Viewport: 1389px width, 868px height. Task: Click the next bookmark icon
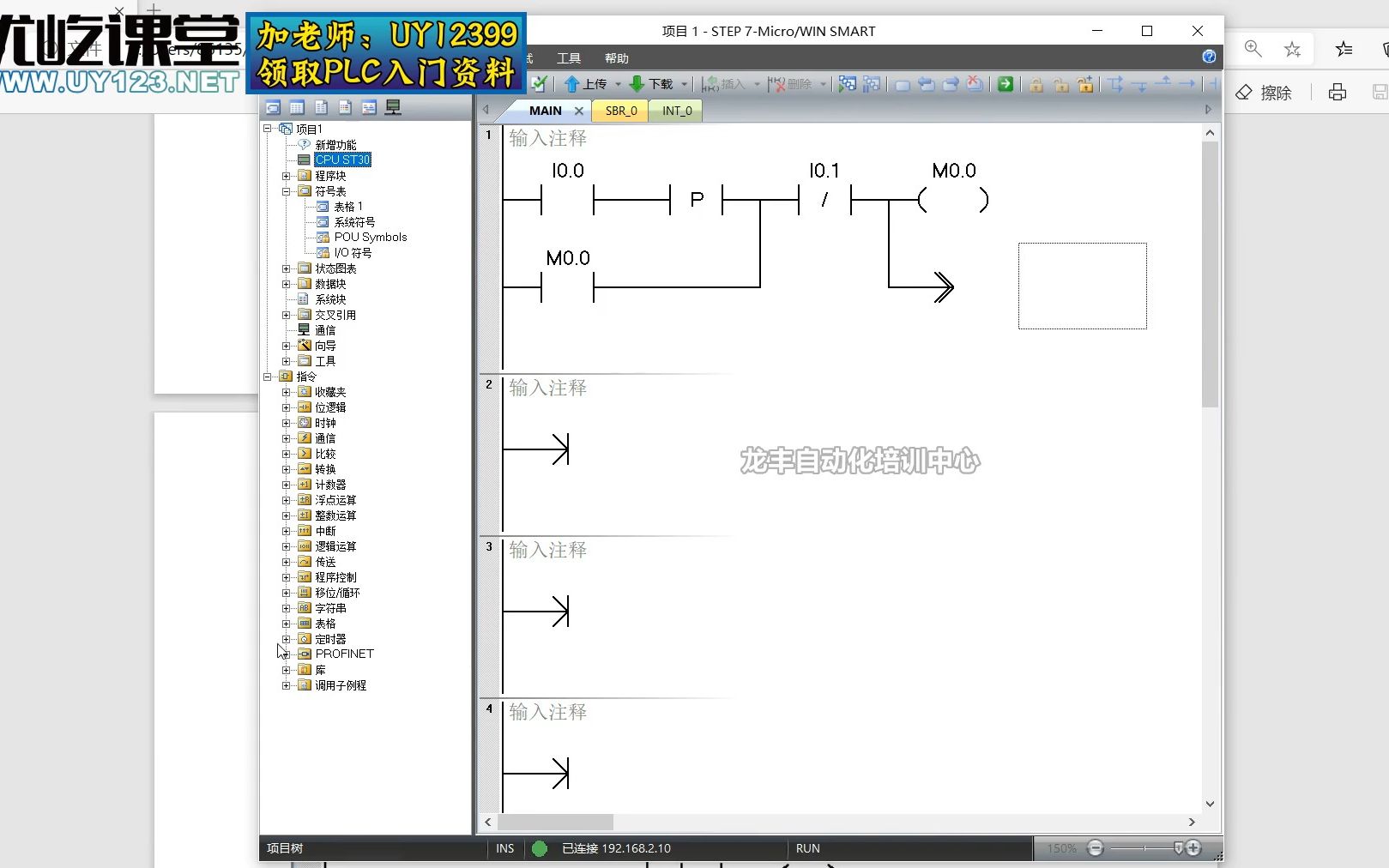click(x=927, y=84)
